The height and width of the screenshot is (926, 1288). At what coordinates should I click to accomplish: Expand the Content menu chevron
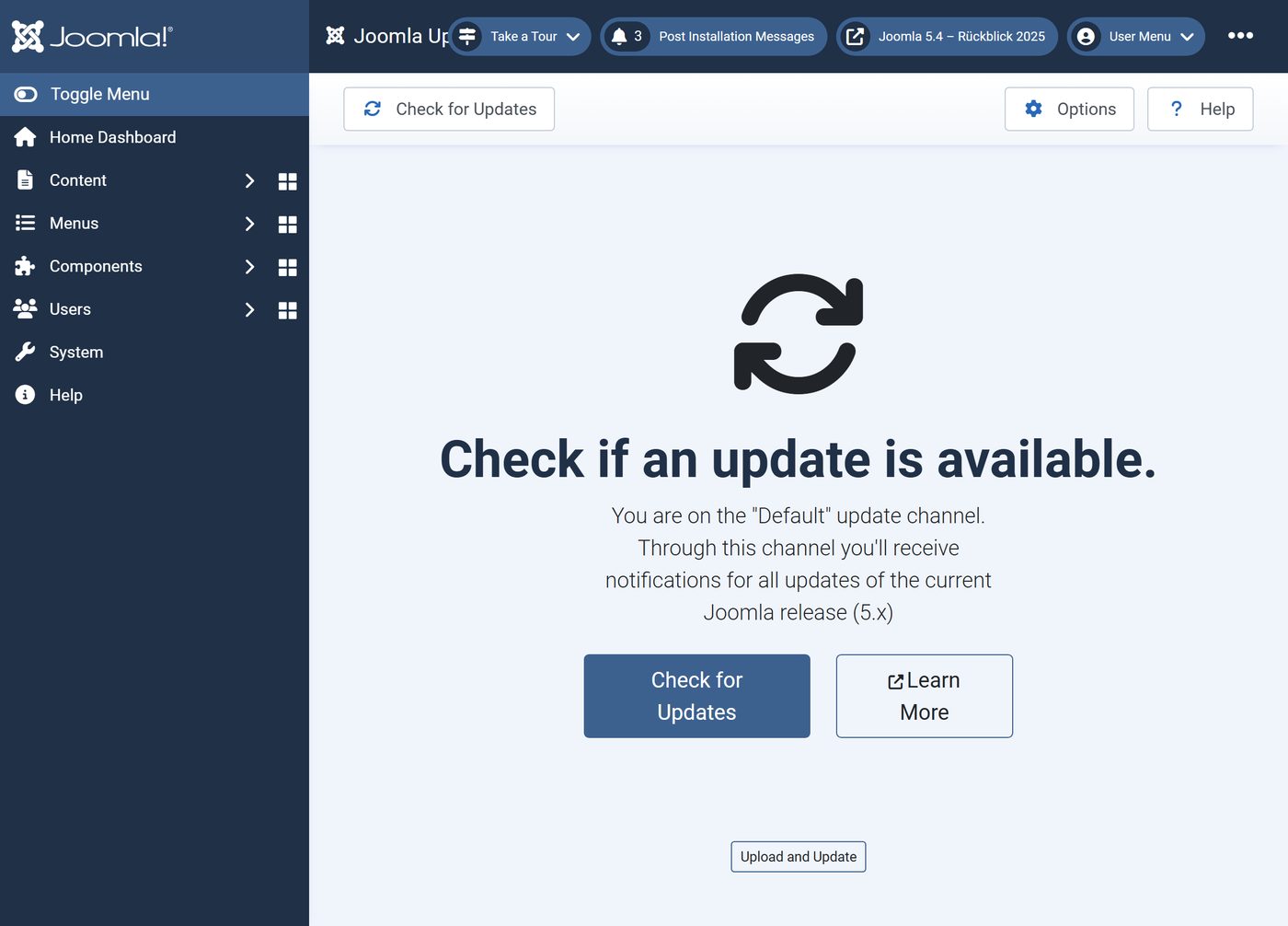click(249, 180)
